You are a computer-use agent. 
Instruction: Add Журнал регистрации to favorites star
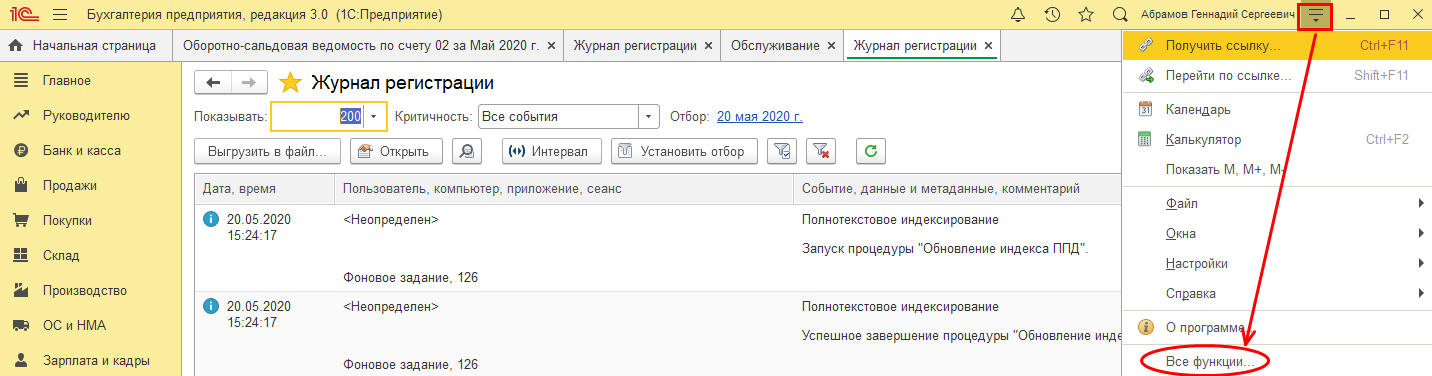pos(290,83)
